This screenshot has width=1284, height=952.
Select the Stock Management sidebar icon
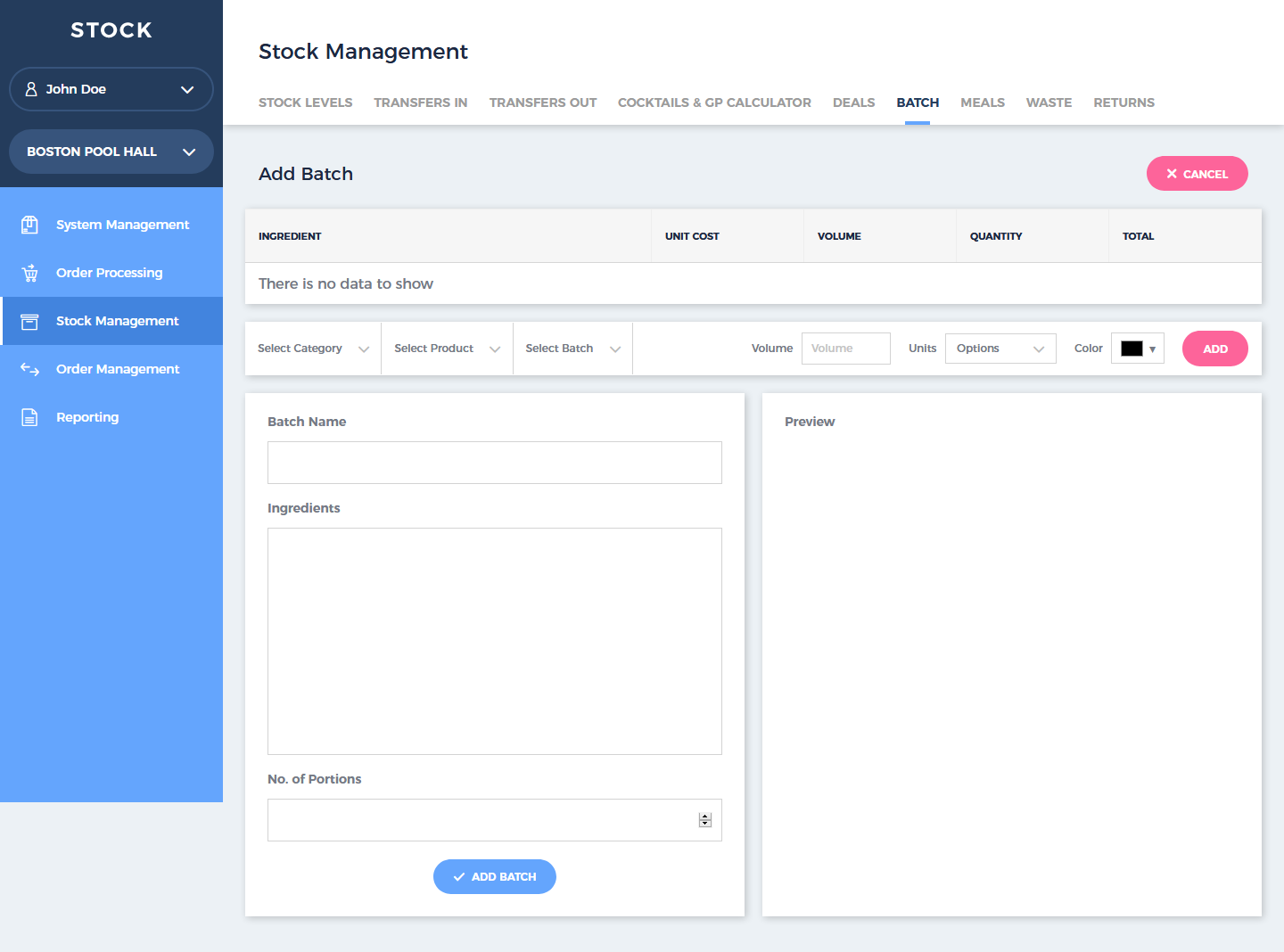(29, 321)
